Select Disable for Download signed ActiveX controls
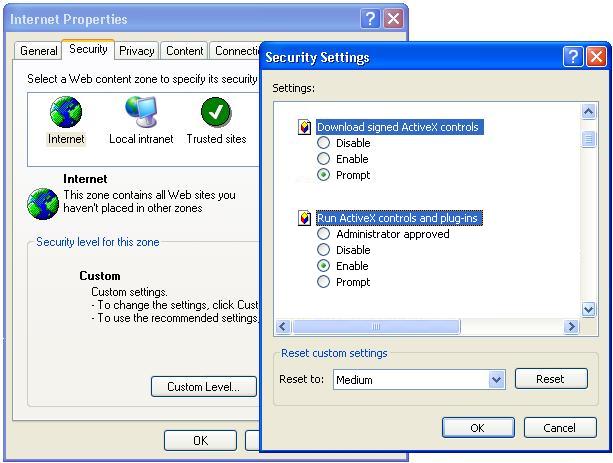The height and width of the screenshot is (463, 613). coord(323,143)
